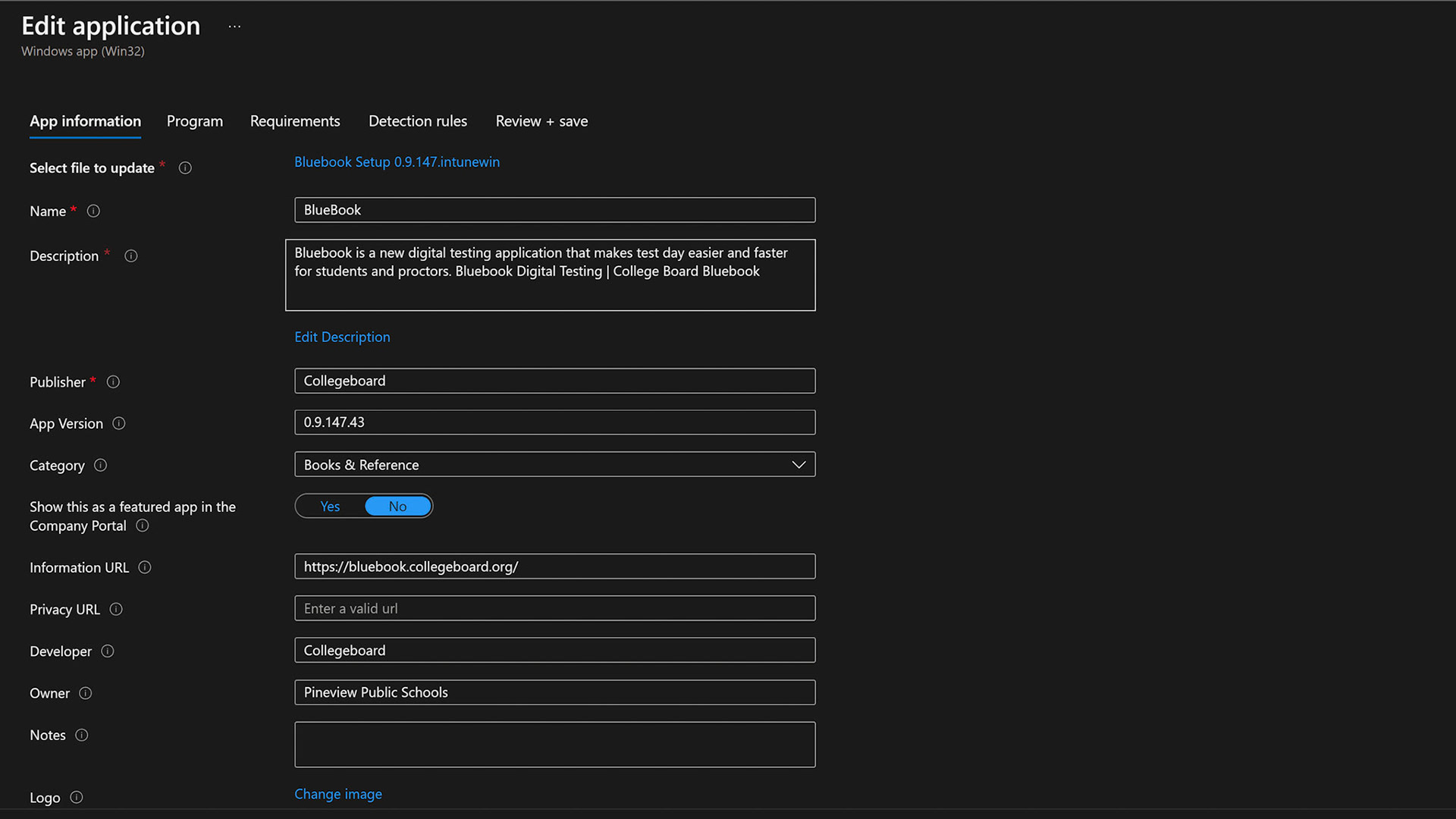Click info icon next to Owner label
Viewport: 1456px width, 819px height.
[x=86, y=693]
